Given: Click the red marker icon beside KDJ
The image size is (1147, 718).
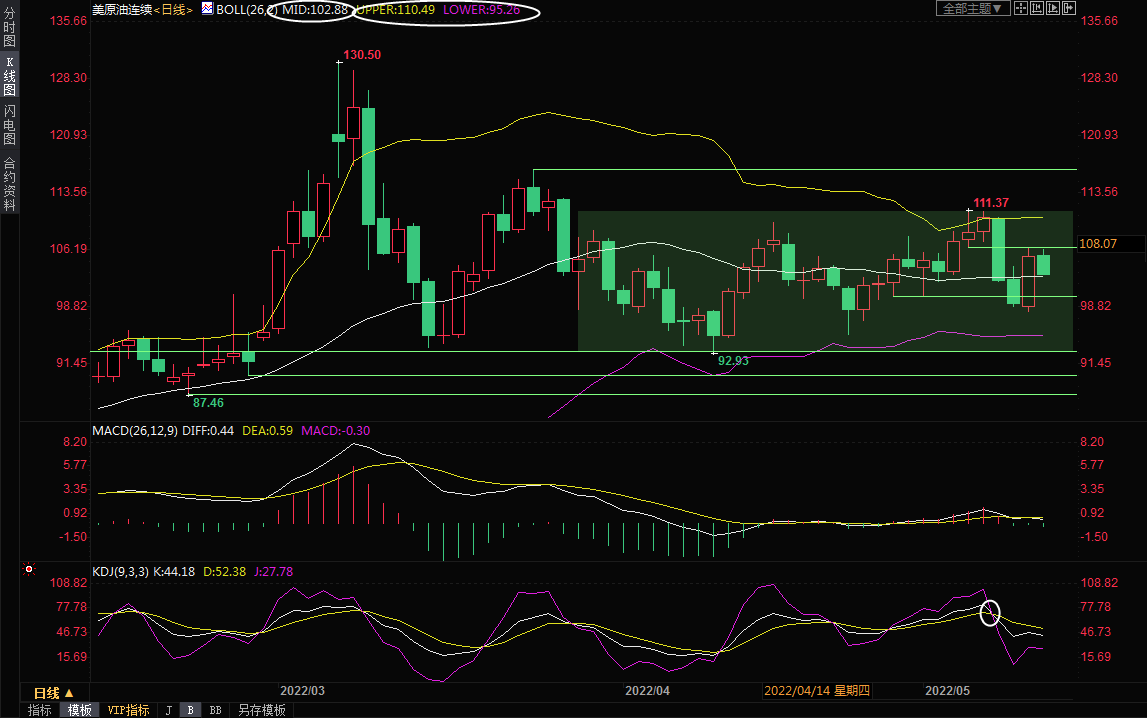Looking at the screenshot, I should (x=29, y=570).
